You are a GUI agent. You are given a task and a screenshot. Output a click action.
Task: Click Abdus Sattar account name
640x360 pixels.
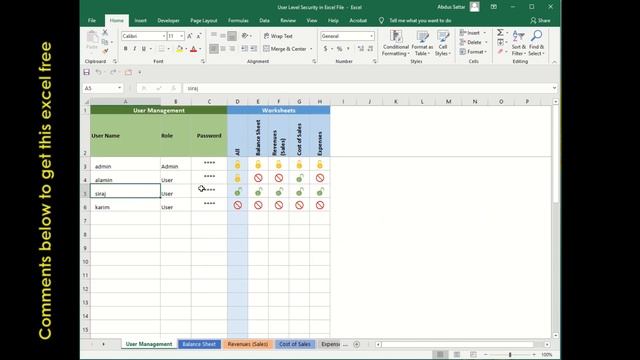click(x=451, y=7)
